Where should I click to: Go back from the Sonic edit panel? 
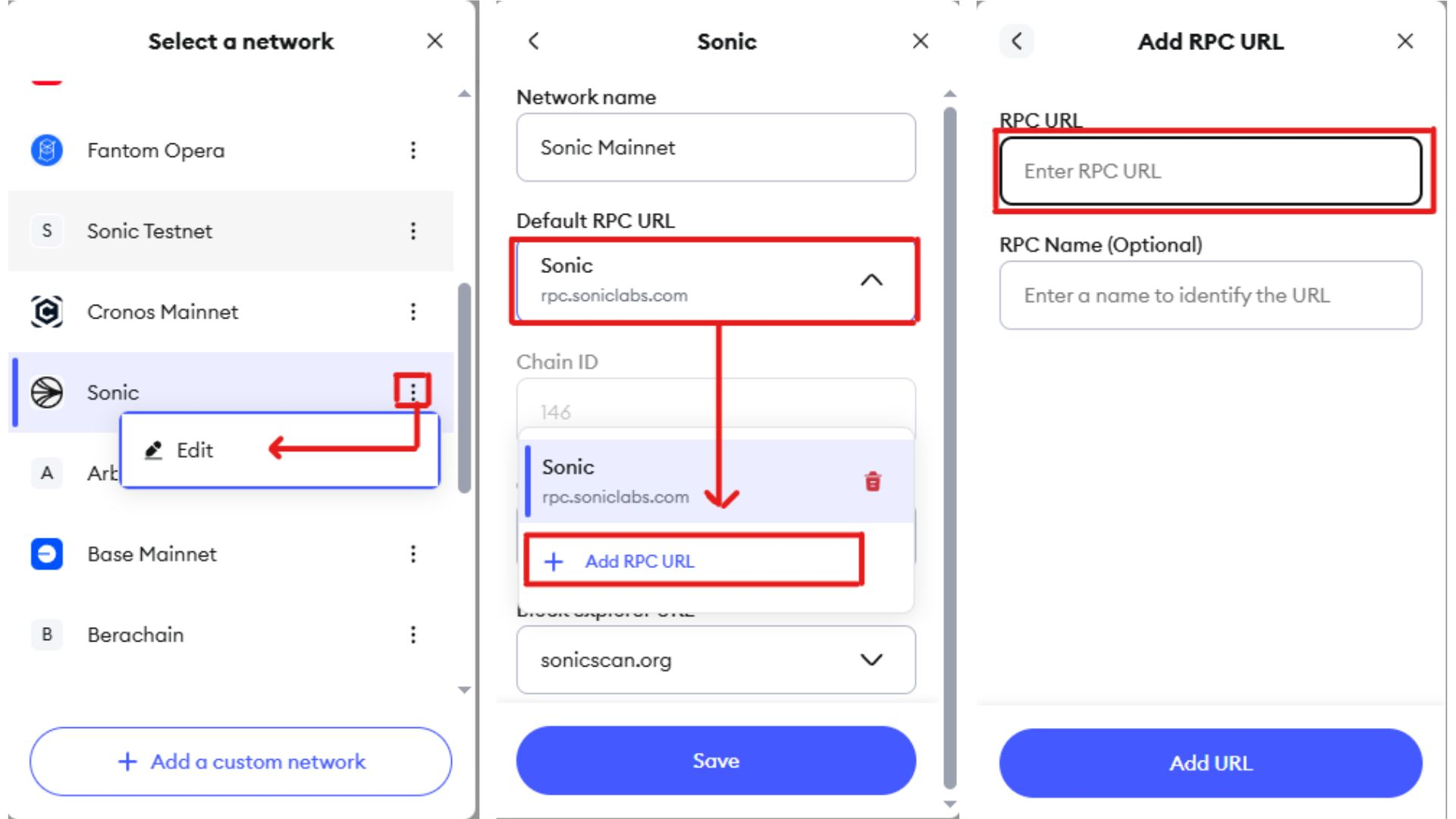click(534, 41)
